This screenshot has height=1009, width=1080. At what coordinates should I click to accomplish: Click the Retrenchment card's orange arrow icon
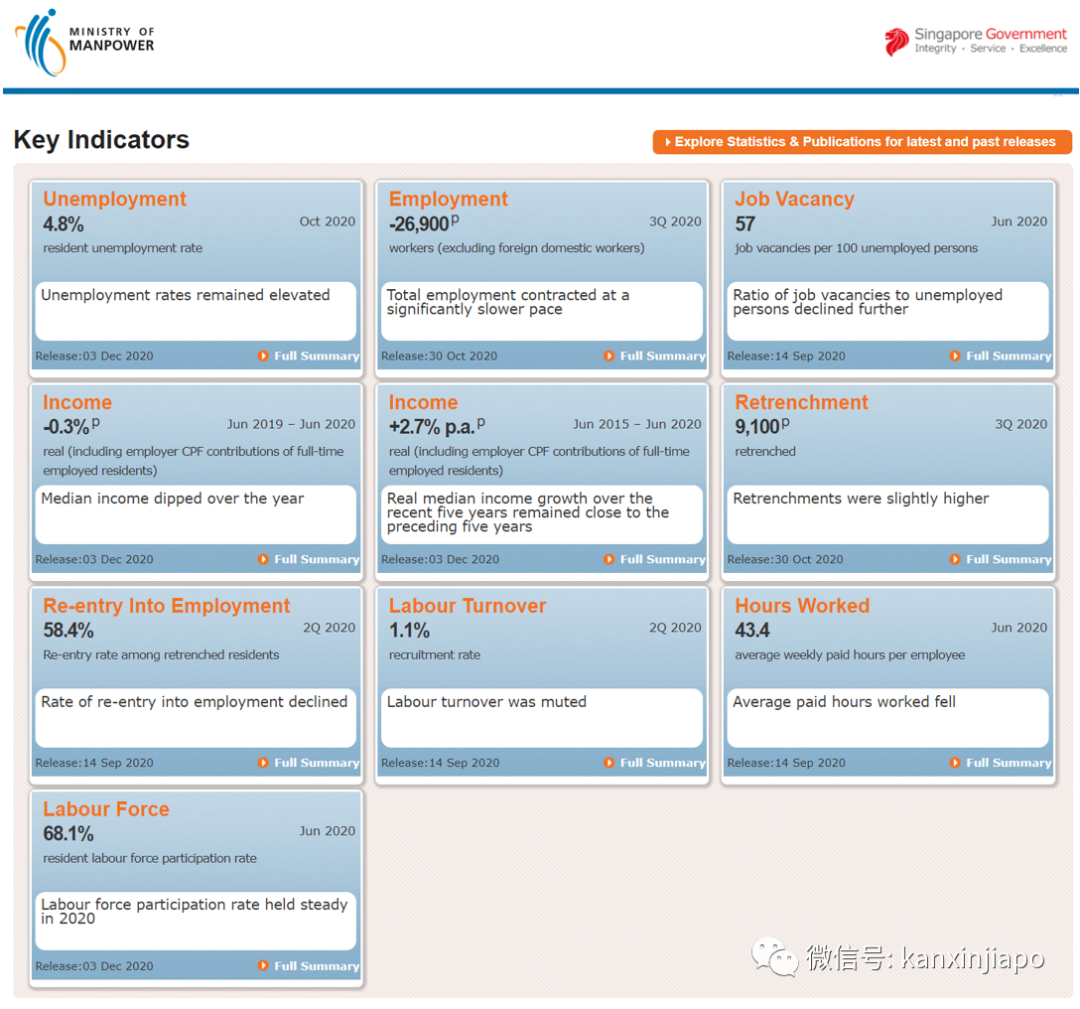[955, 560]
